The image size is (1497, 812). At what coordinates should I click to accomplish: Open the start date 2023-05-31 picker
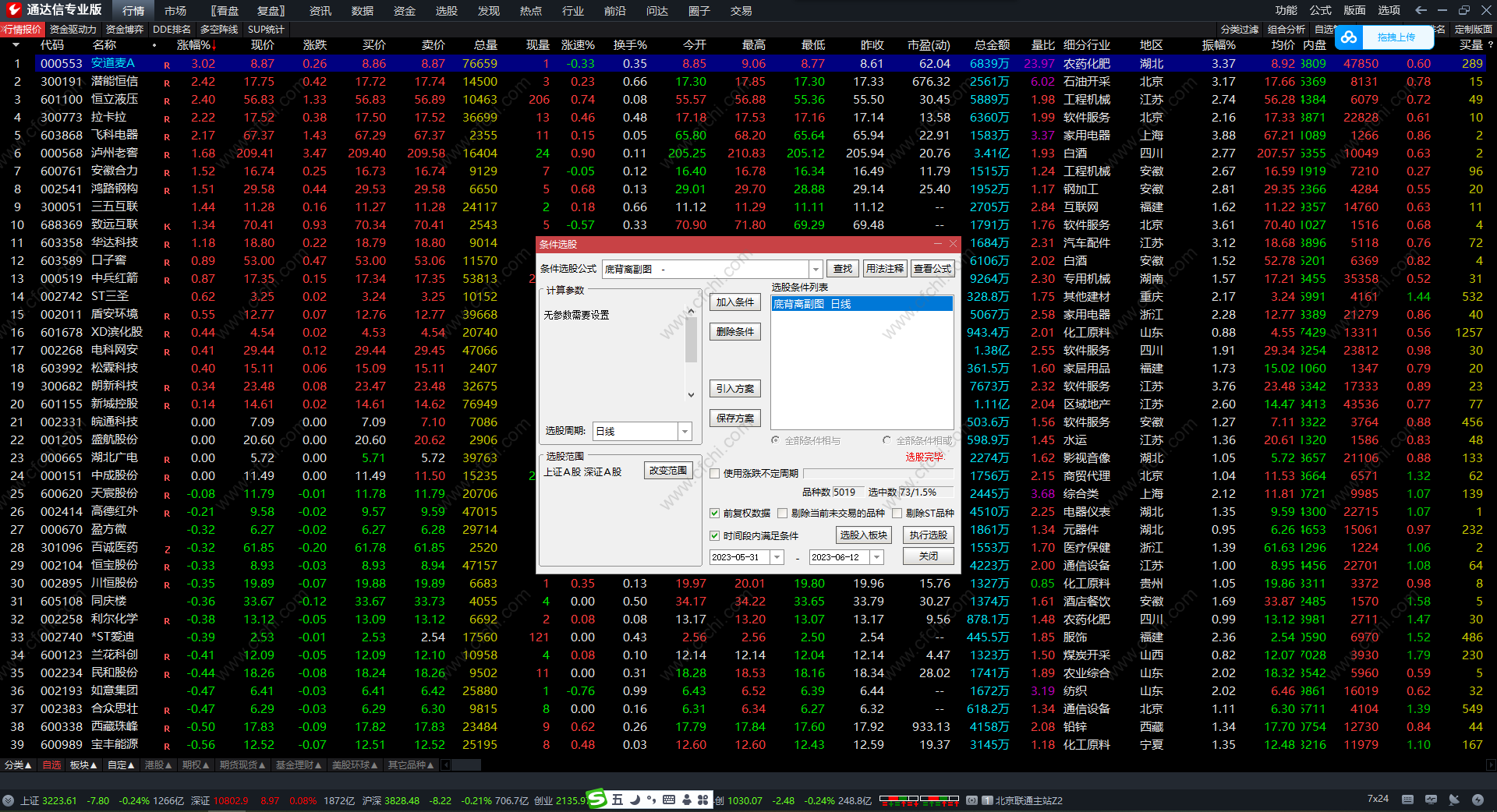pyautogui.click(x=777, y=557)
